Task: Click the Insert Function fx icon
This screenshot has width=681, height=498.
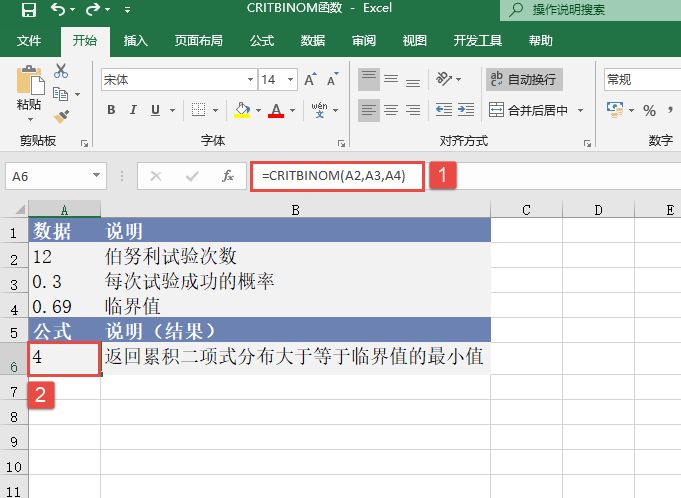Action: pyautogui.click(x=228, y=176)
